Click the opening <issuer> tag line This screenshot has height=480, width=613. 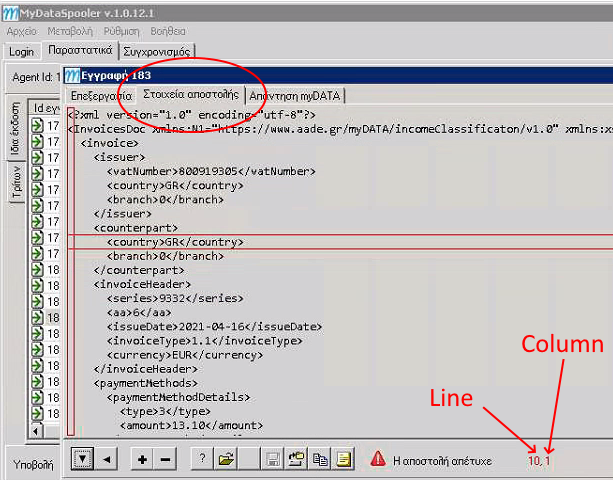(x=120, y=157)
